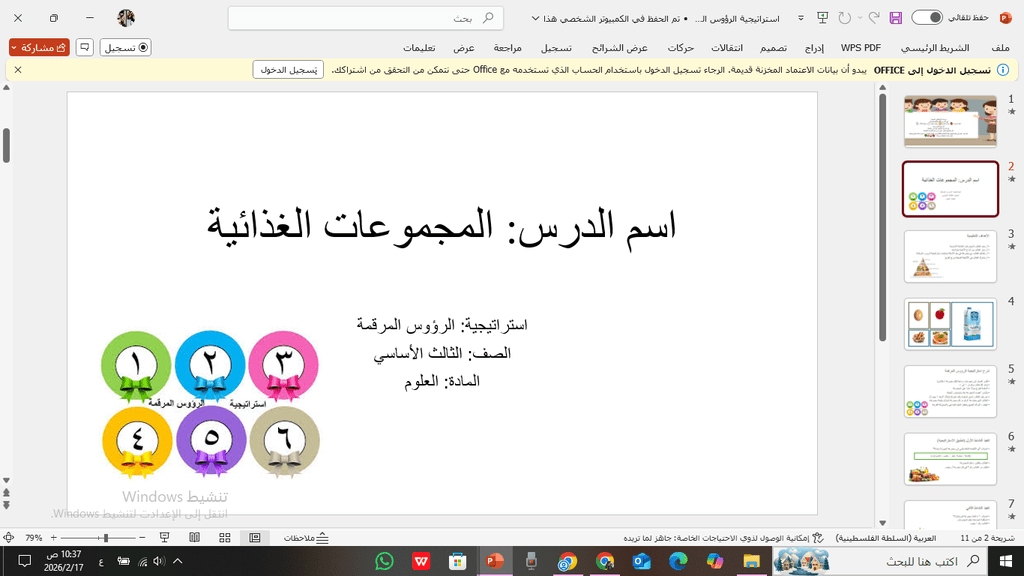Select slide 6 thumbnail
Viewport: 1024px width, 576px height.
[x=950, y=459]
